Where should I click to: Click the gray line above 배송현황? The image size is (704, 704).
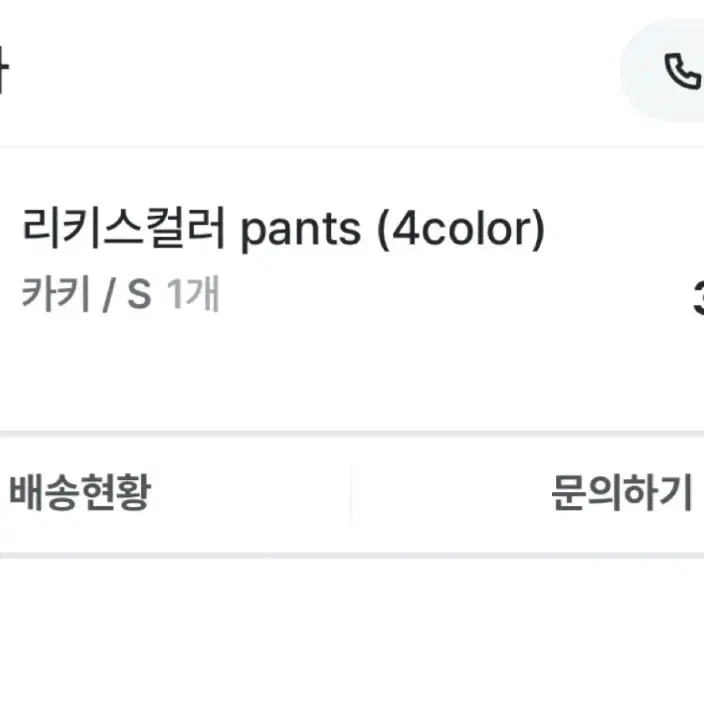[x=352, y=434]
